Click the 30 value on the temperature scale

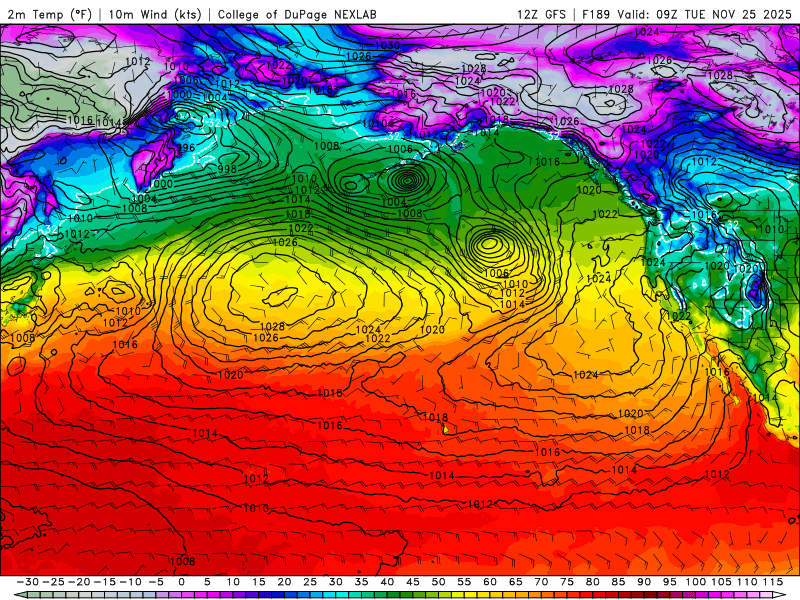click(x=335, y=582)
